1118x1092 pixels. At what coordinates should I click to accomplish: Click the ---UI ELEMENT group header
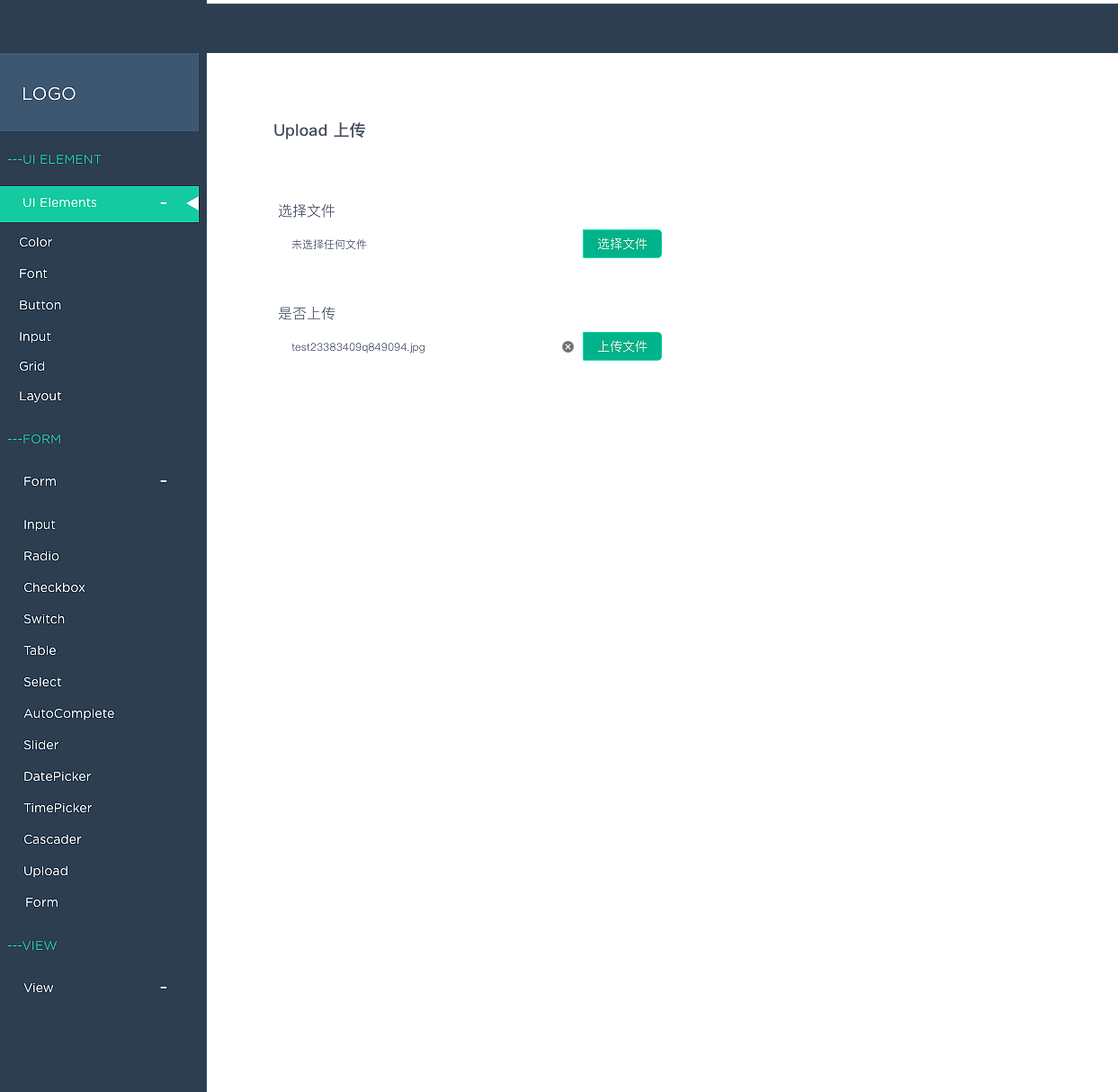point(54,159)
